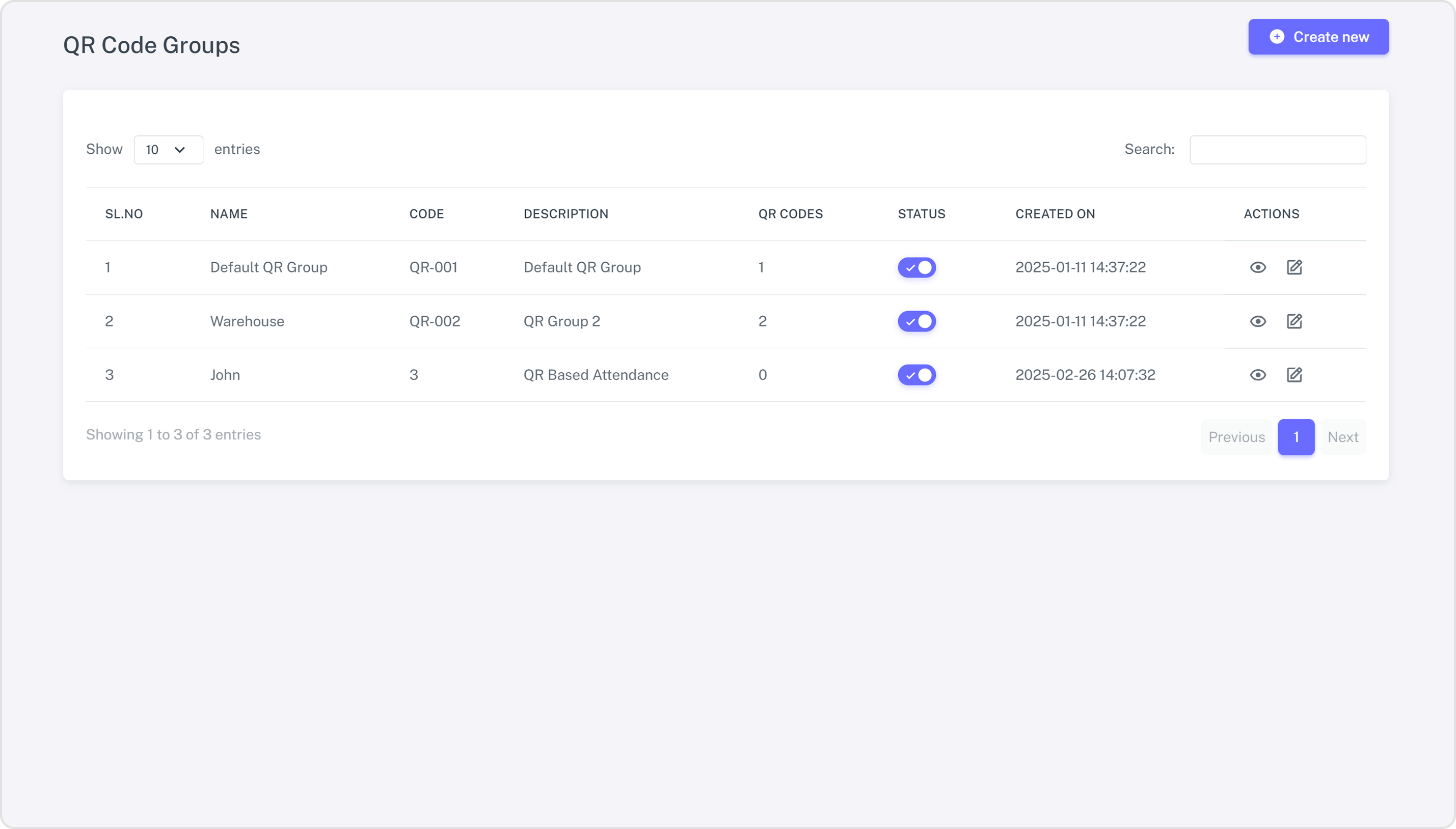Click the edit pencil icon for Warehouse
1456x829 pixels.
coord(1294,321)
